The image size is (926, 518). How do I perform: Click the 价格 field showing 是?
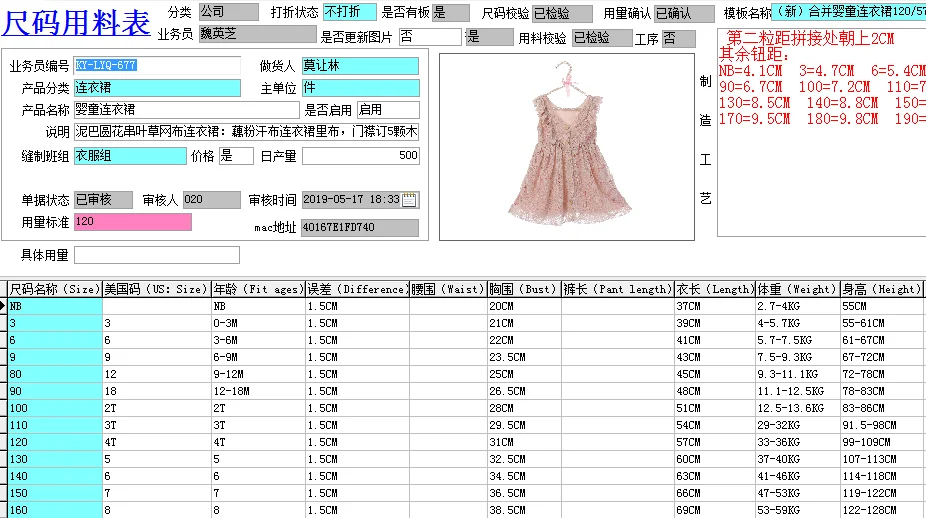coord(236,156)
